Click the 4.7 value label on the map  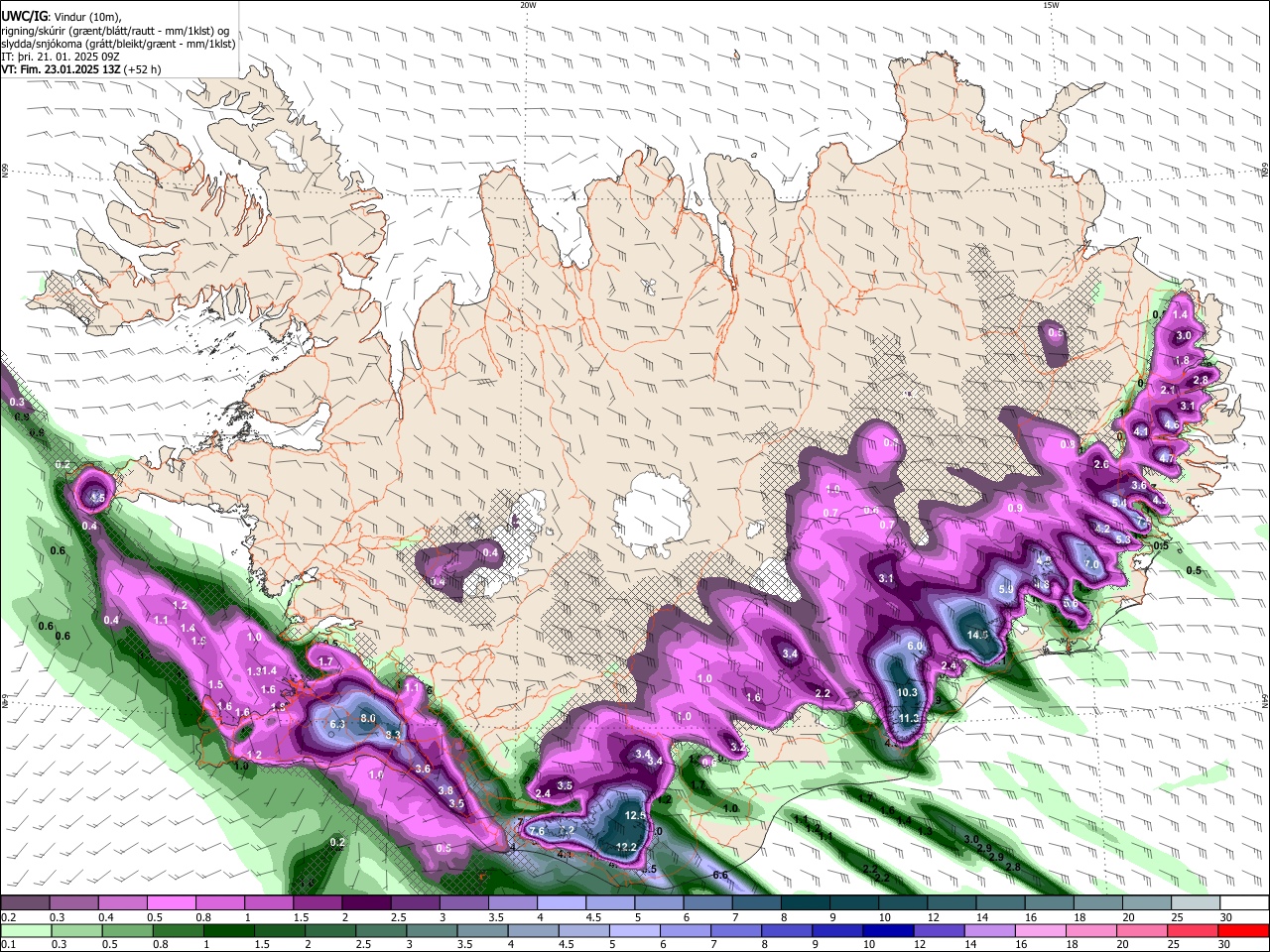point(1166,459)
